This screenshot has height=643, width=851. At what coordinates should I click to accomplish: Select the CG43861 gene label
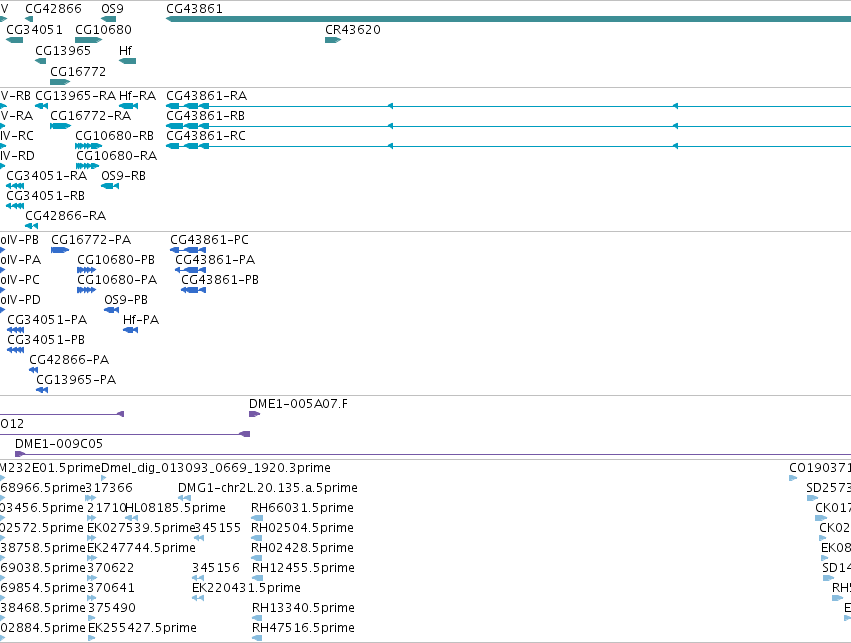(194, 9)
